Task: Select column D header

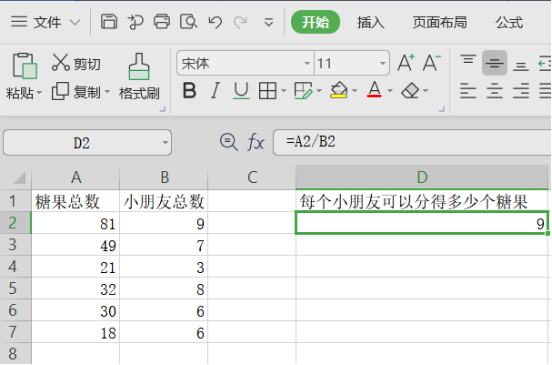Action: [422, 177]
